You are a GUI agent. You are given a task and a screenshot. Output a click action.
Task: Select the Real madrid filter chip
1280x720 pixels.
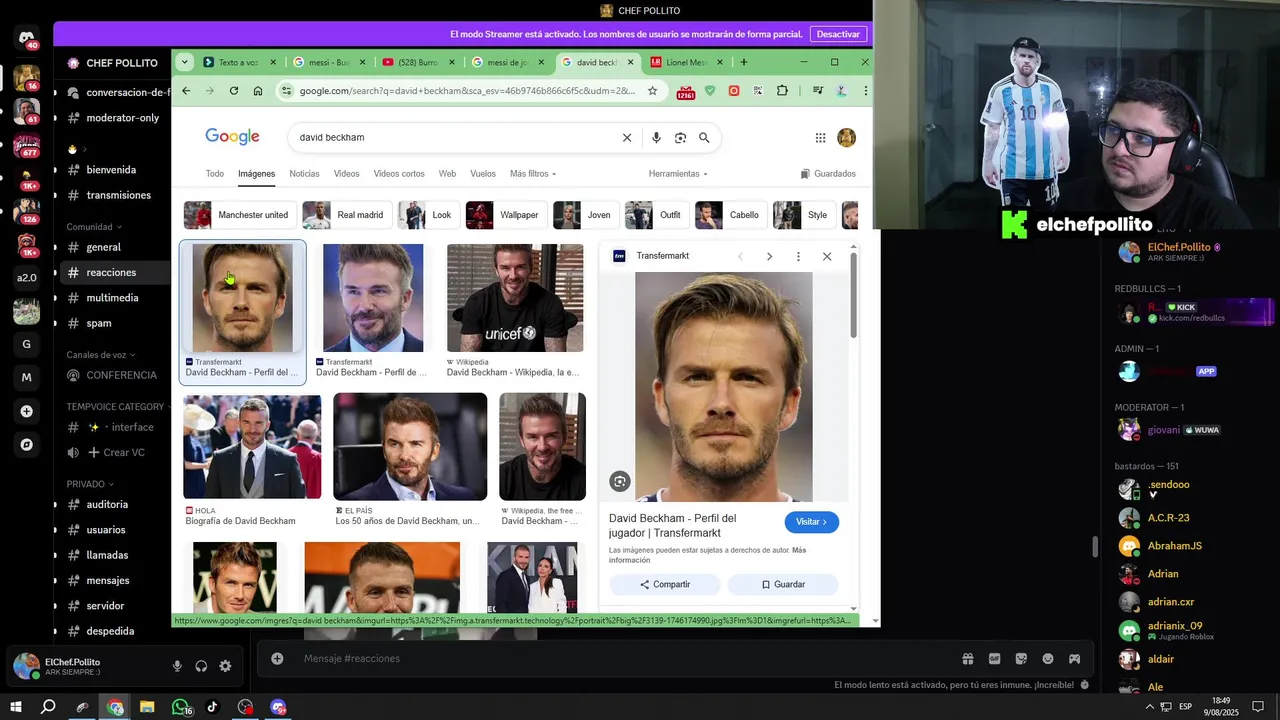(x=347, y=215)
